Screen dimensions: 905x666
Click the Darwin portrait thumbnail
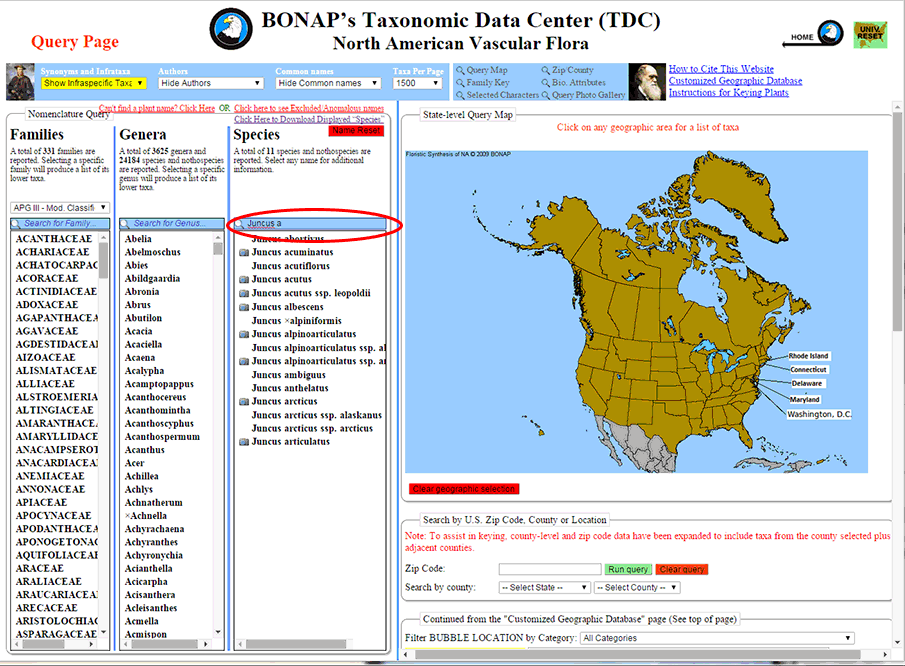[646, 82]
